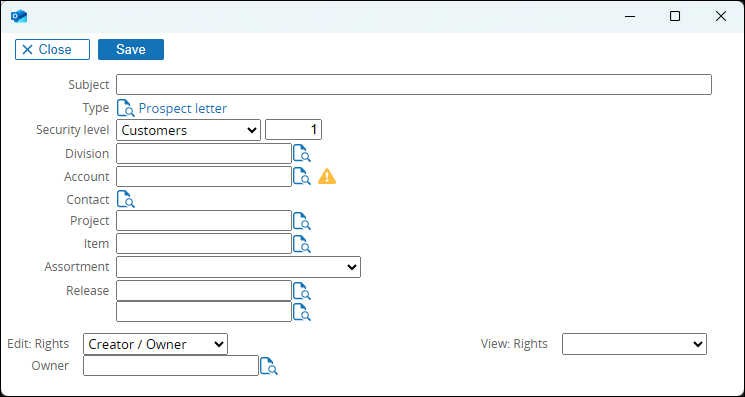Focus the Subject text field
This screenshot has width=745, height=397.
(x=414, y=85)
